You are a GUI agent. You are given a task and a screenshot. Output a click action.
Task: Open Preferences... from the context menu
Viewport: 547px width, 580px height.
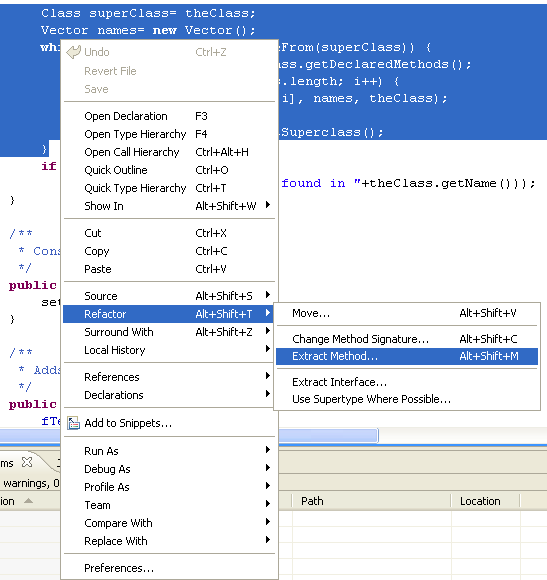pos(169,568)
